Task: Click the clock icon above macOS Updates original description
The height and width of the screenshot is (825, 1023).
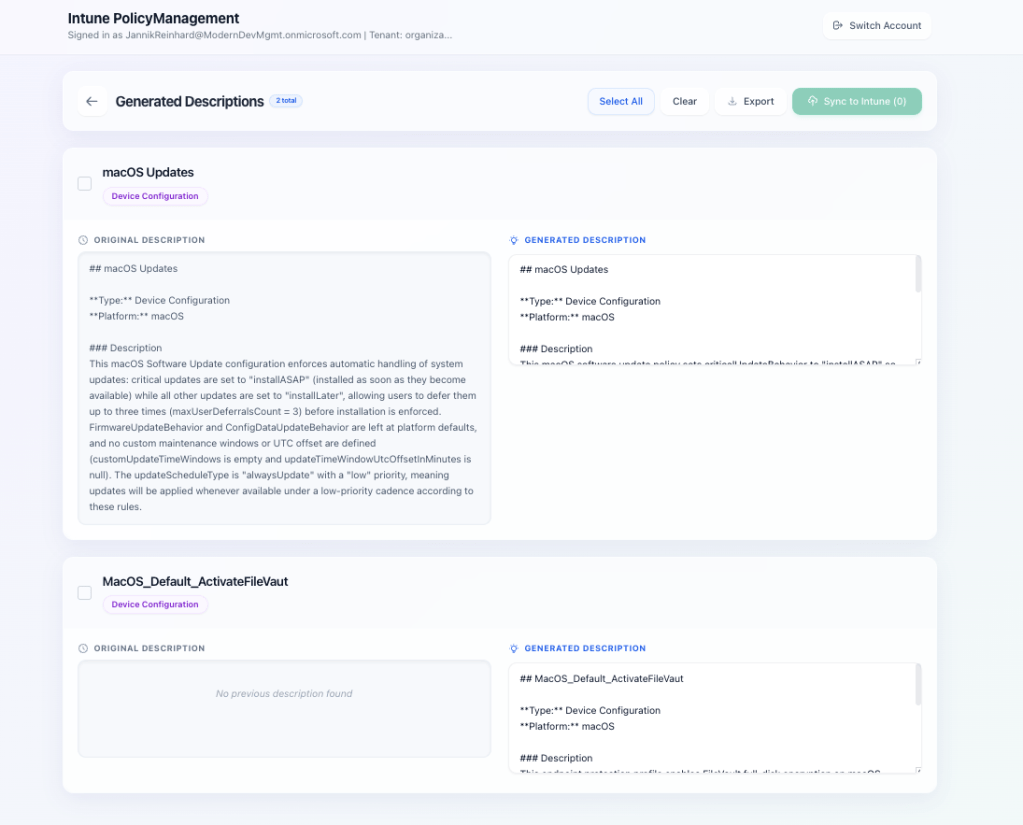Action: pyautogui.click(x=83, y=240)
